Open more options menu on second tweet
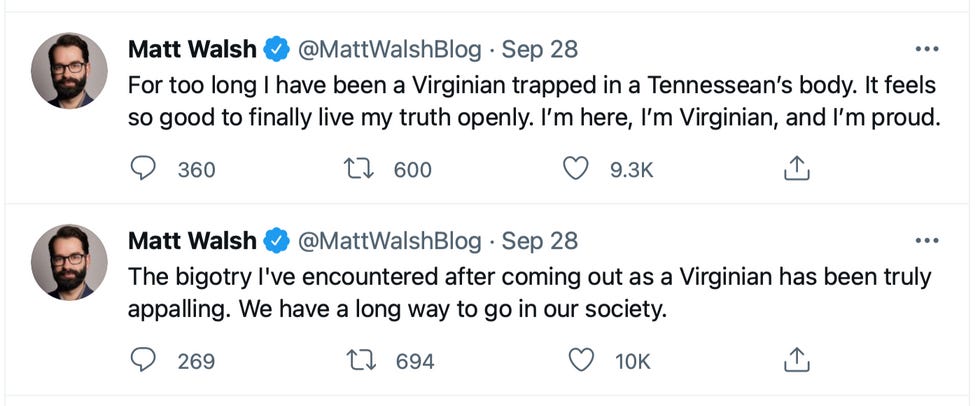980x406 pixels. point(927,241)
